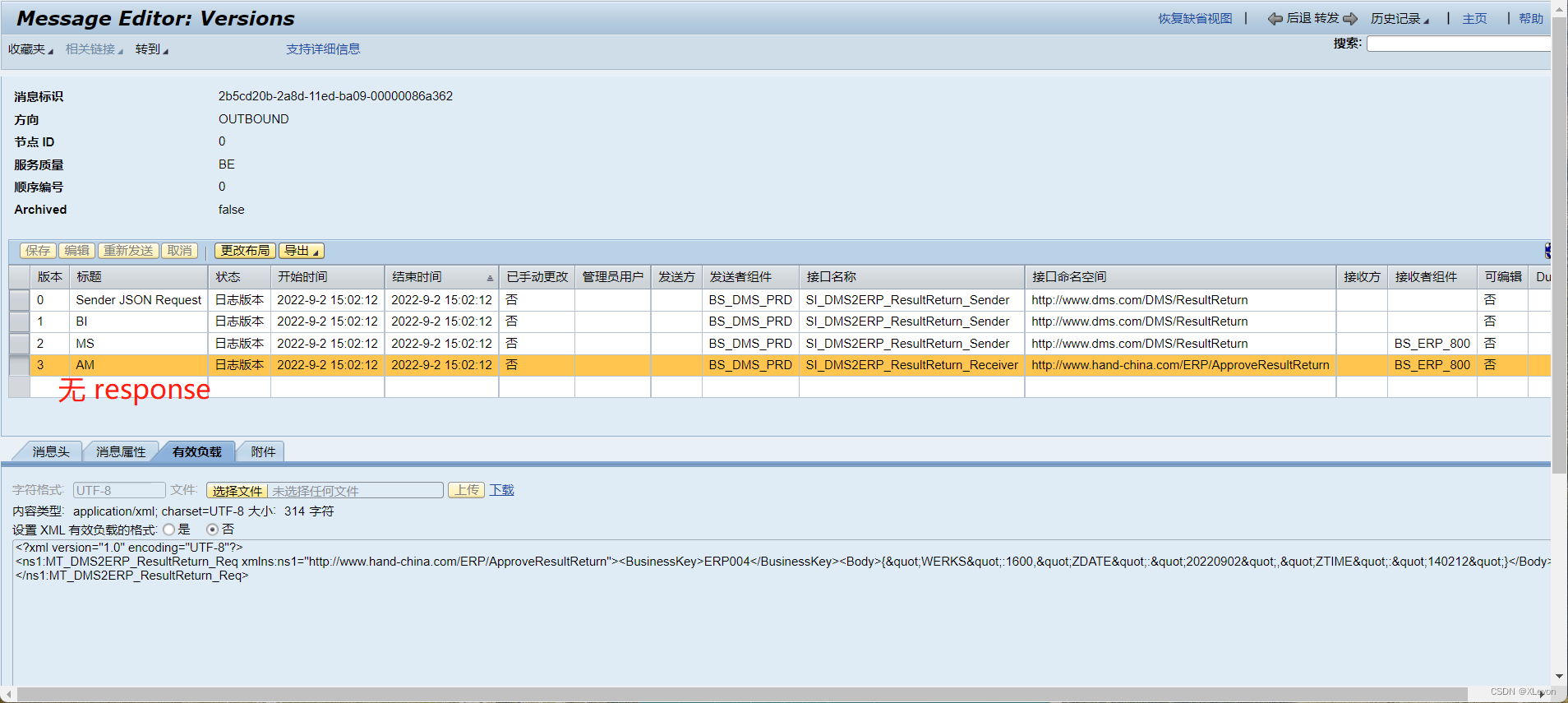Click the XML payload text area

tap(781, 613)
